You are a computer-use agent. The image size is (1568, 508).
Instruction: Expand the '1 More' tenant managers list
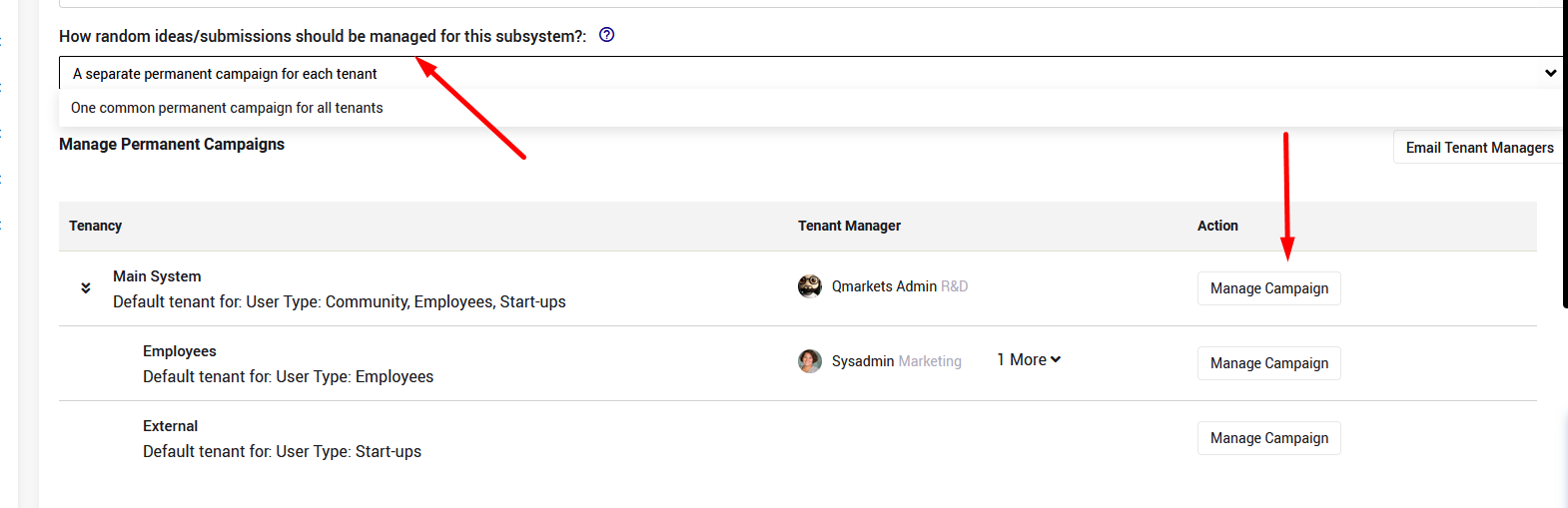1029,359
